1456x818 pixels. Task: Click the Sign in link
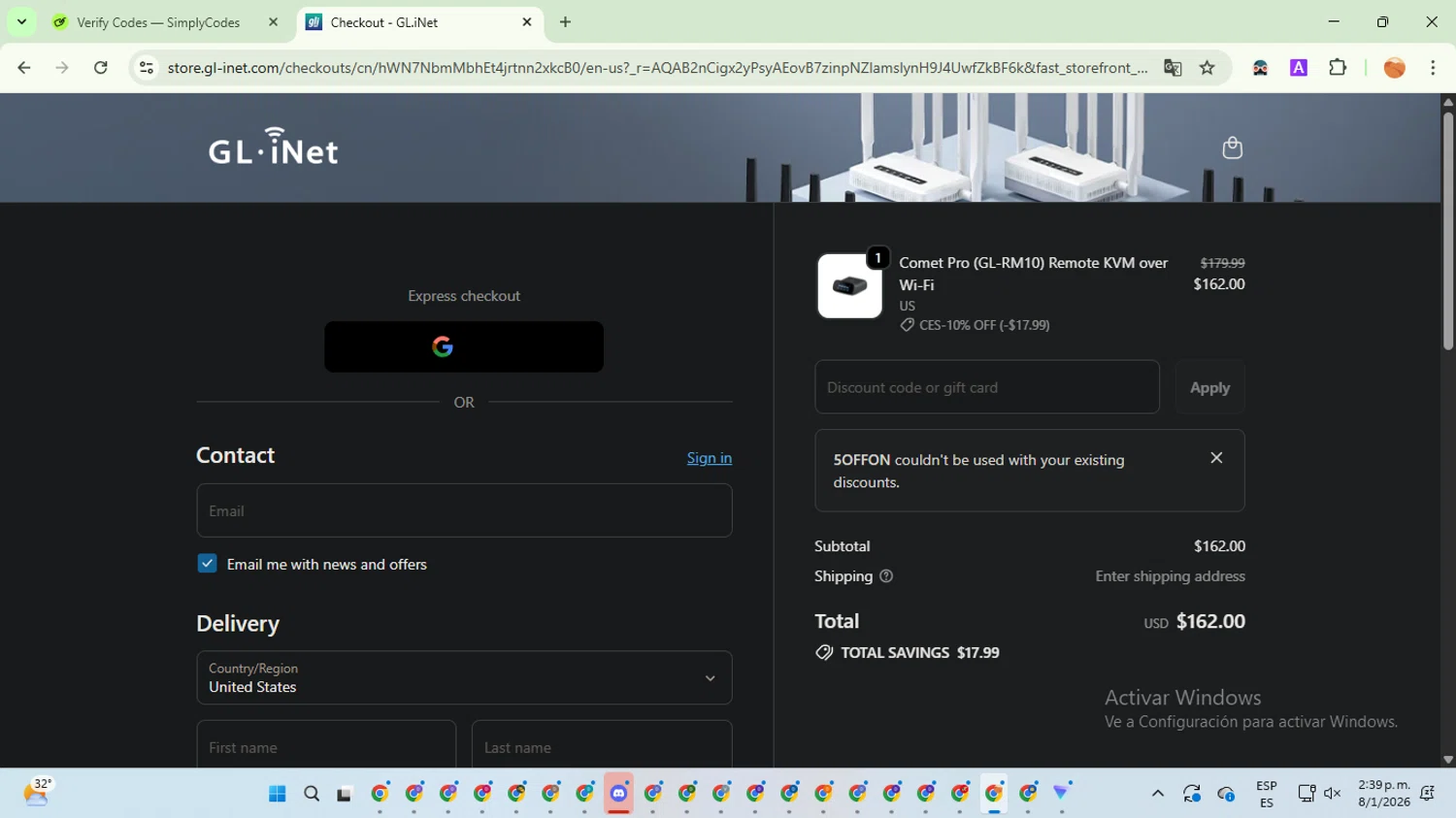[710, 458]
